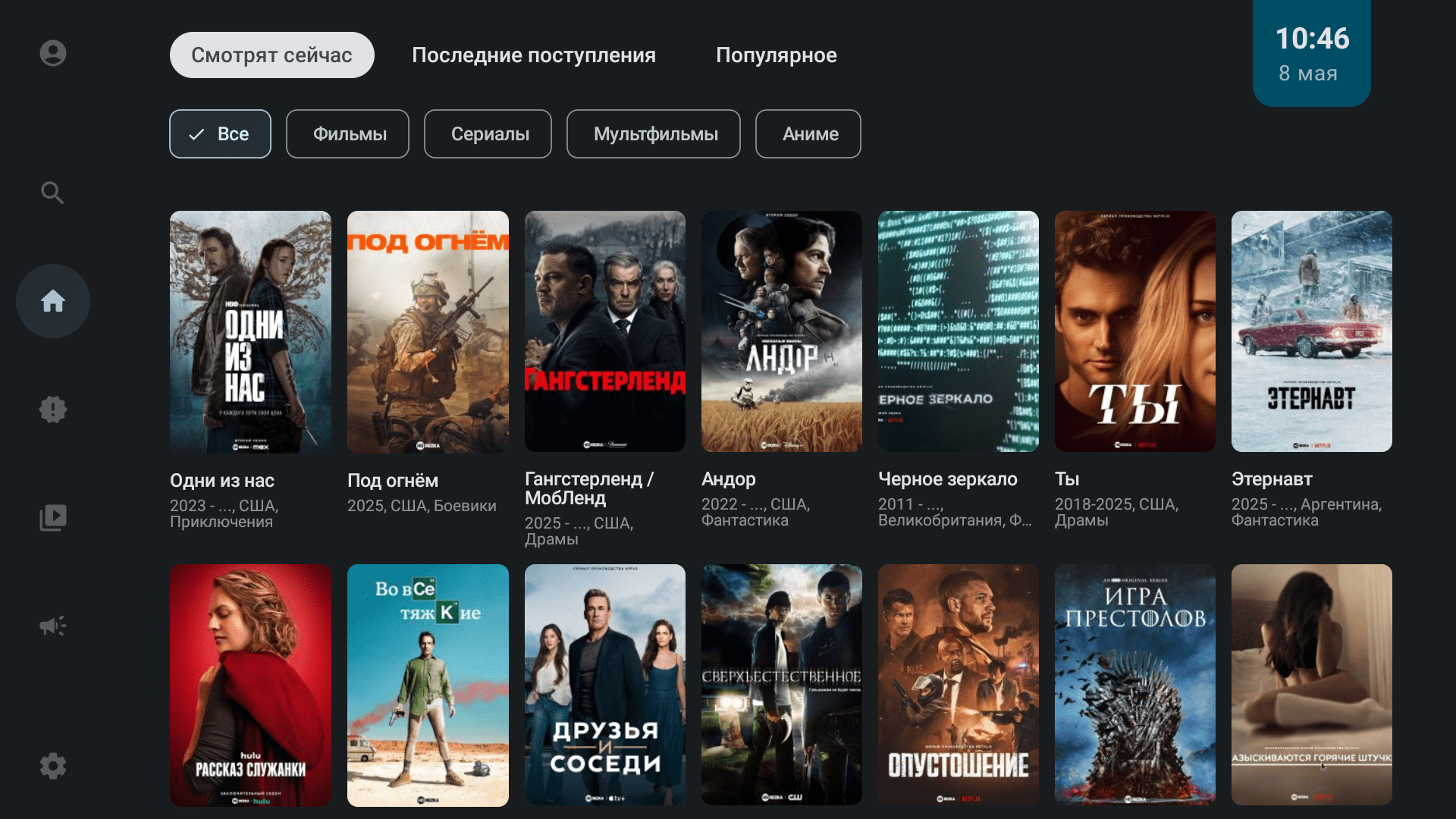Image resolution: width=1456 pixels, height=819 pixels.
Task: Switch to Смотрят сейчас tab
Action: (x=272, y=55)
